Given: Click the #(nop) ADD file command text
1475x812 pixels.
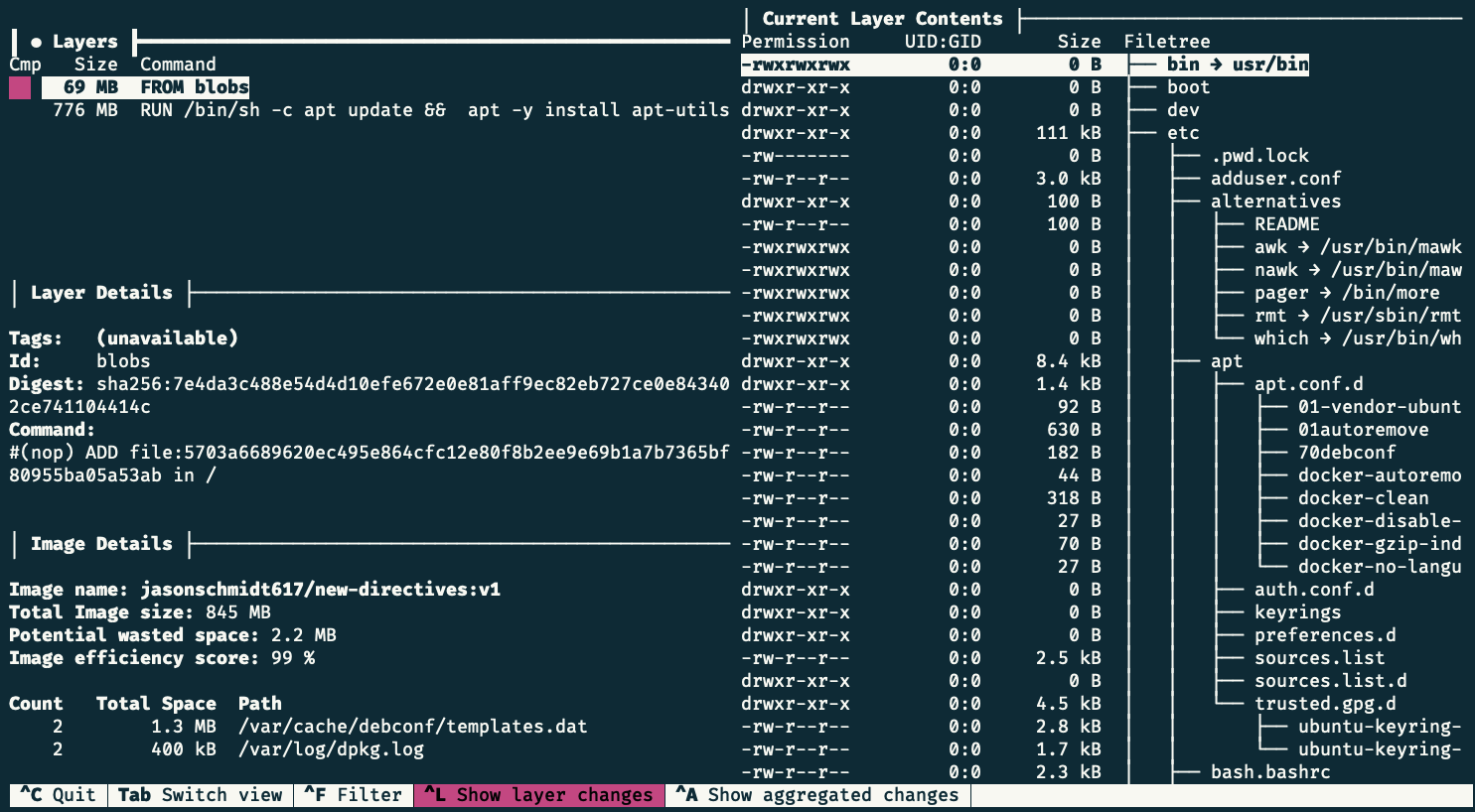Looking at the screenshot, I should [369, 464].
